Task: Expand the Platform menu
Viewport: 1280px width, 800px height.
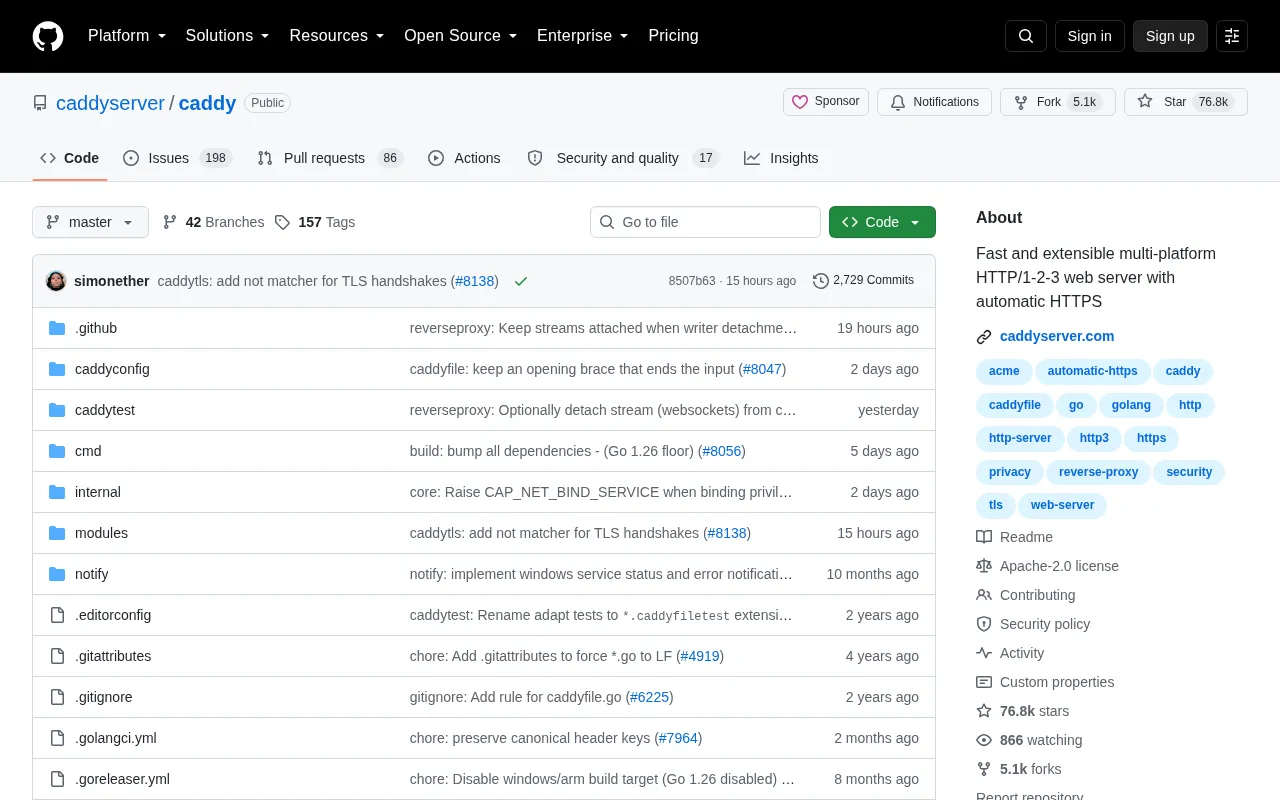Action: click(126, 36)
